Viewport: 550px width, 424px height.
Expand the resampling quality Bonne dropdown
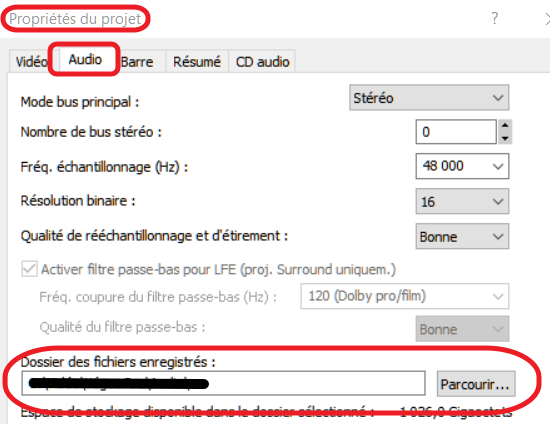point(462,236)
